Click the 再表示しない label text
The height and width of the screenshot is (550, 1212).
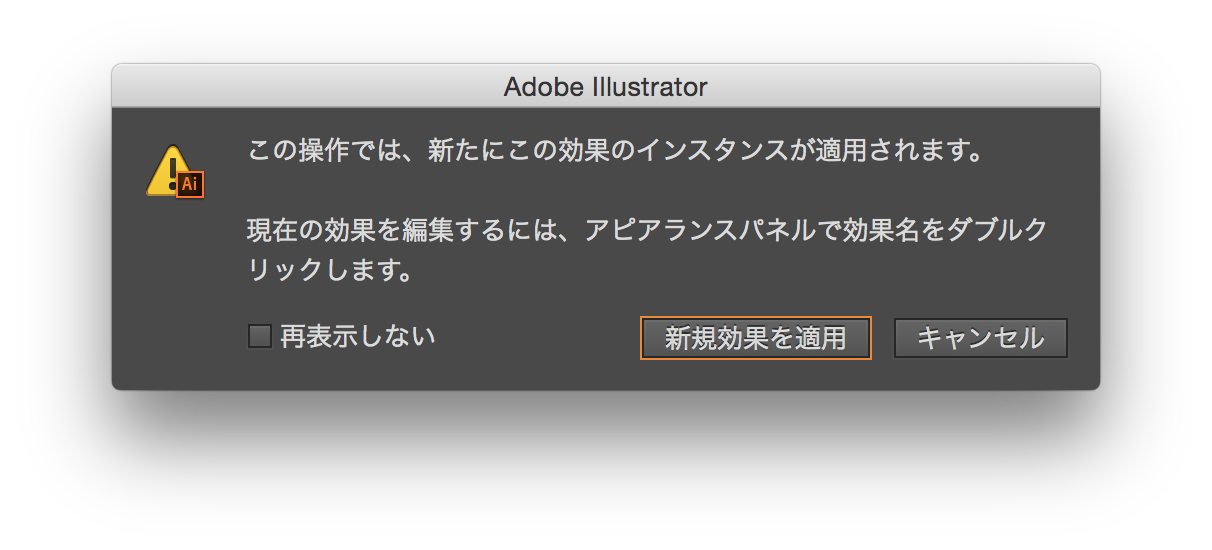coord(357,337)
